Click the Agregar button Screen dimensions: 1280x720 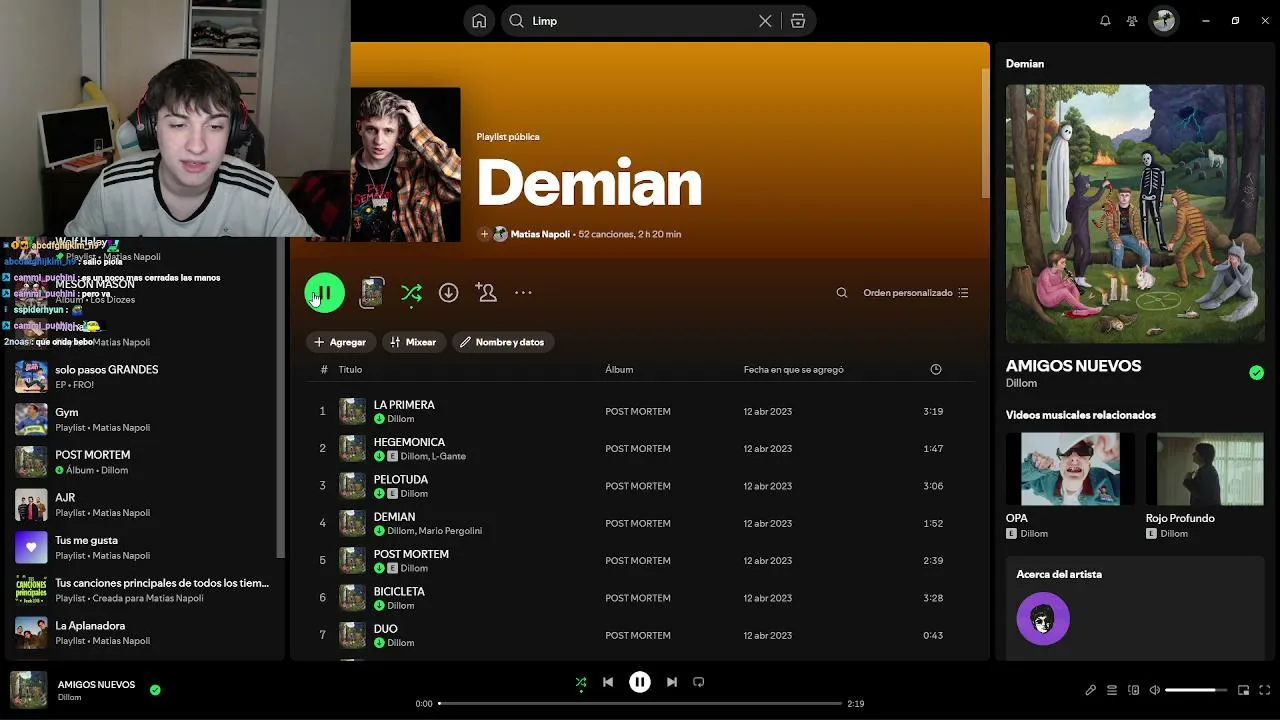pyautogui.click(x=340, y=342)
